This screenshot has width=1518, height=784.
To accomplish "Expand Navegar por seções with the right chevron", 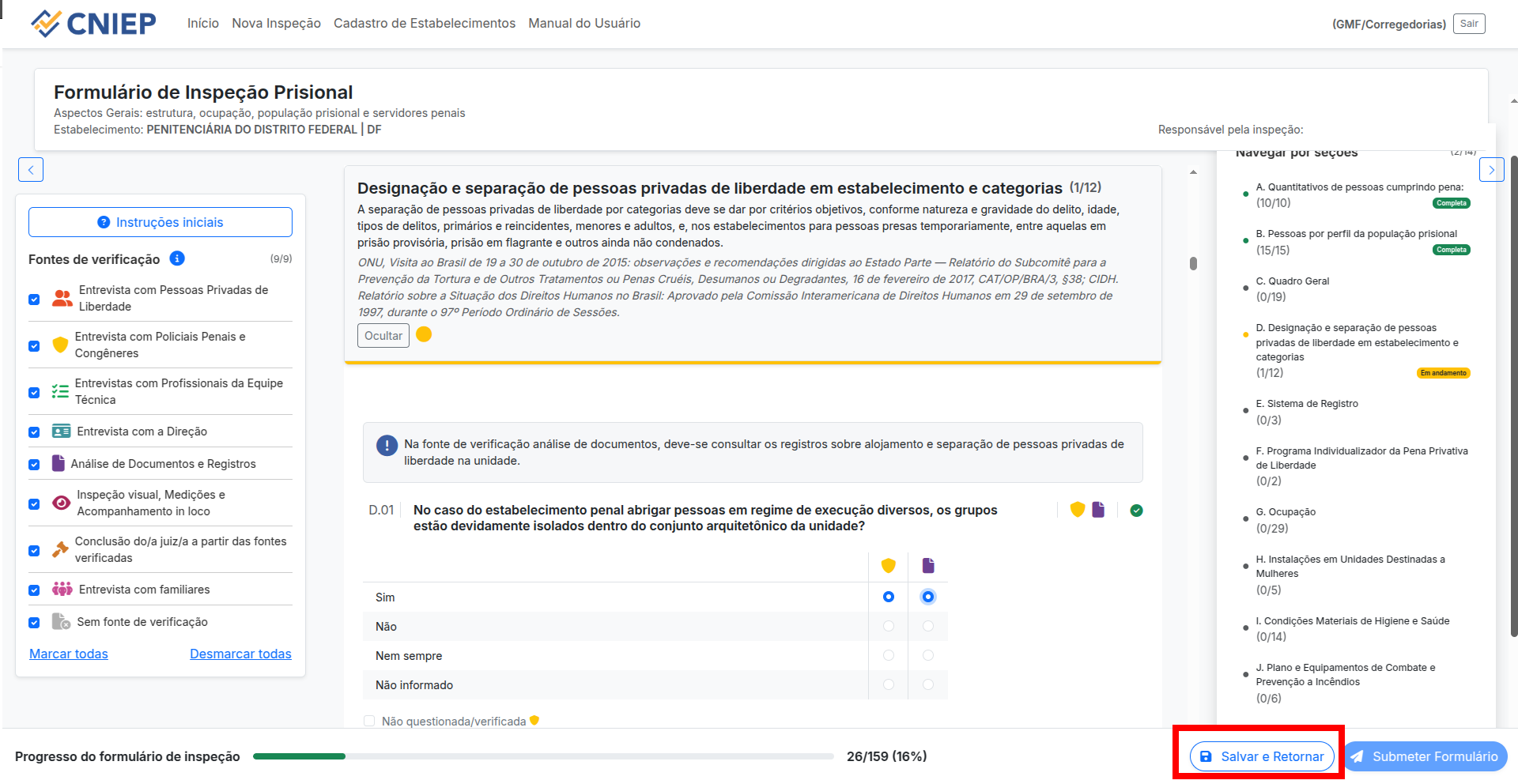I will [1492, 169].
